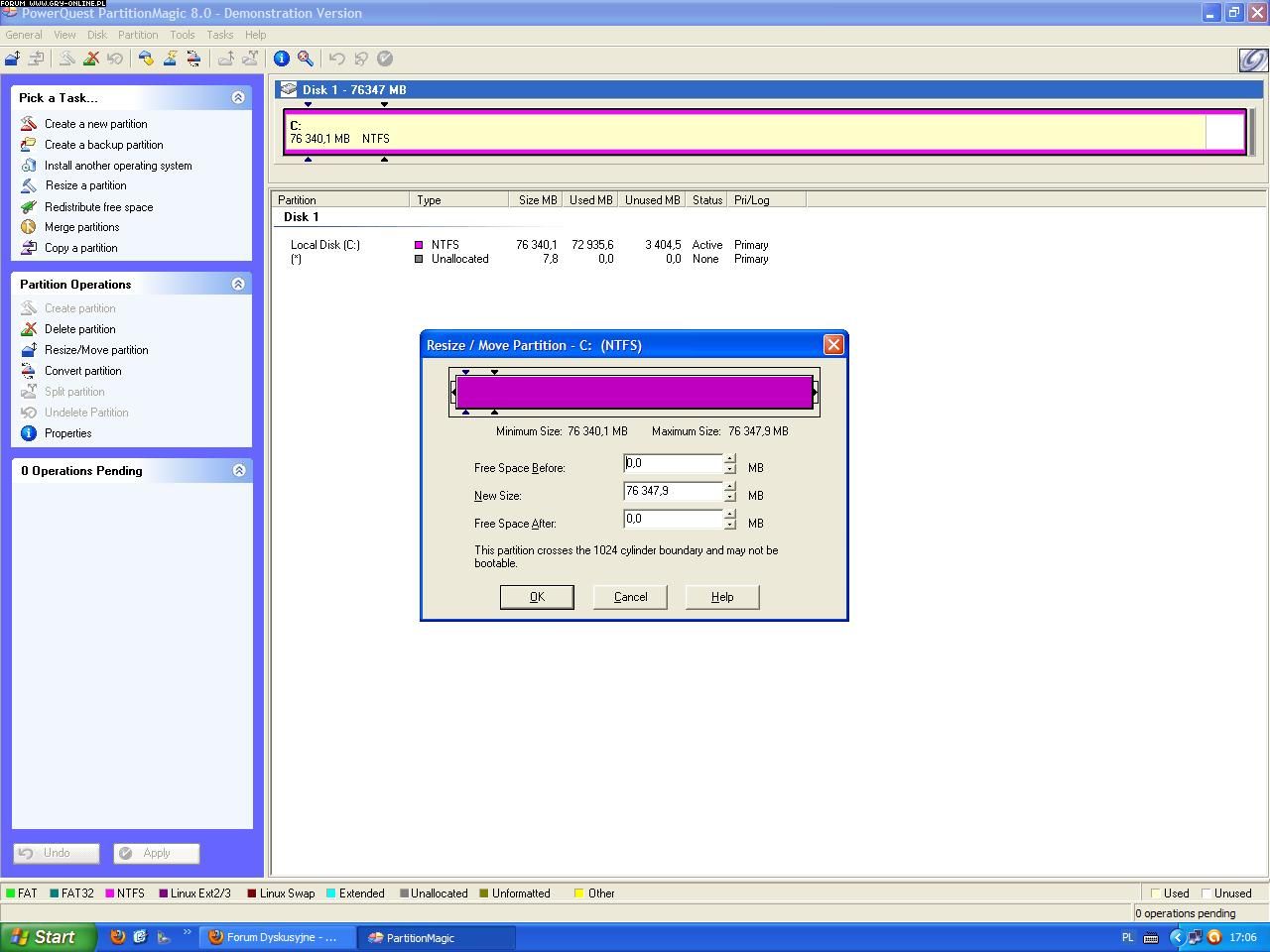Select Resize a partition task link
Image resolution: width=1270 pixels, height=952 pixels.
click(85, 185)
